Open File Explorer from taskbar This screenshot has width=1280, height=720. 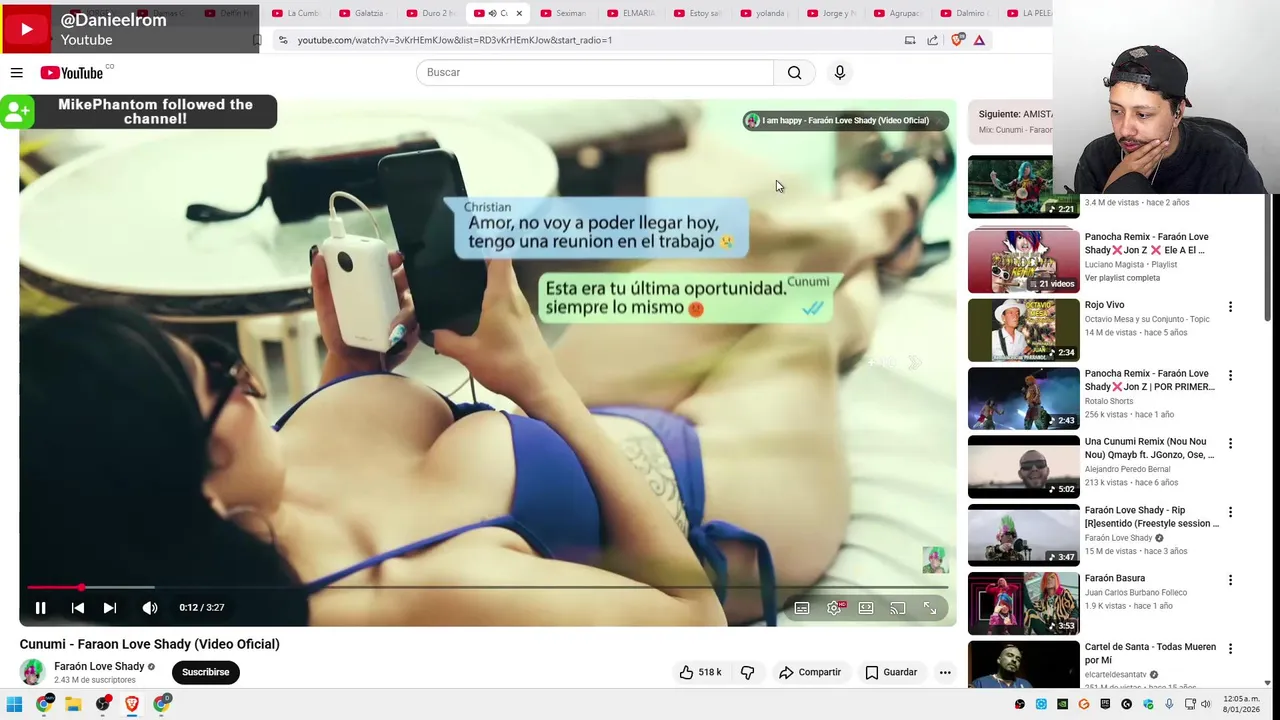click(73, 704)
